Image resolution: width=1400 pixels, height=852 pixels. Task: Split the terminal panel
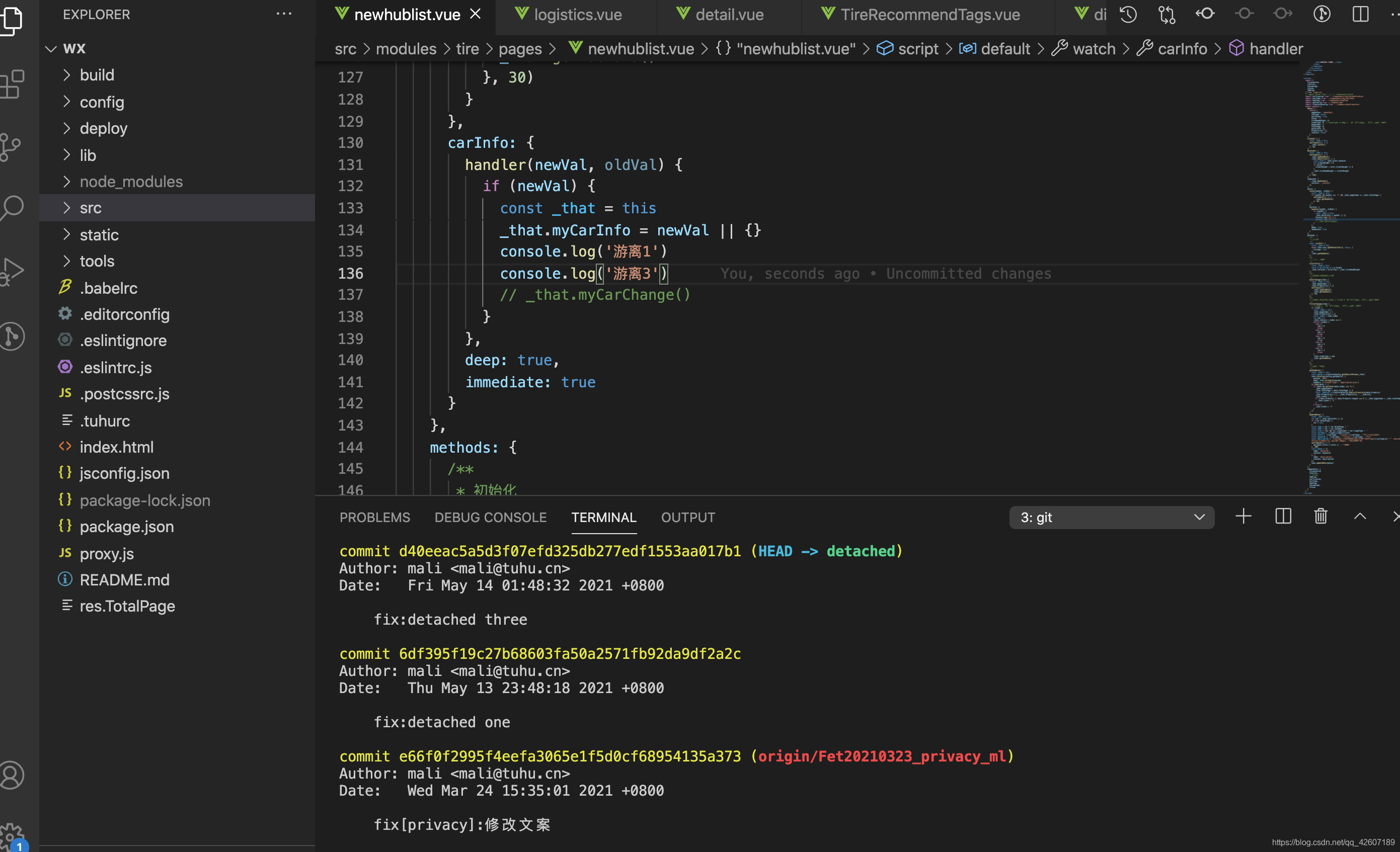click(1283, 517)
